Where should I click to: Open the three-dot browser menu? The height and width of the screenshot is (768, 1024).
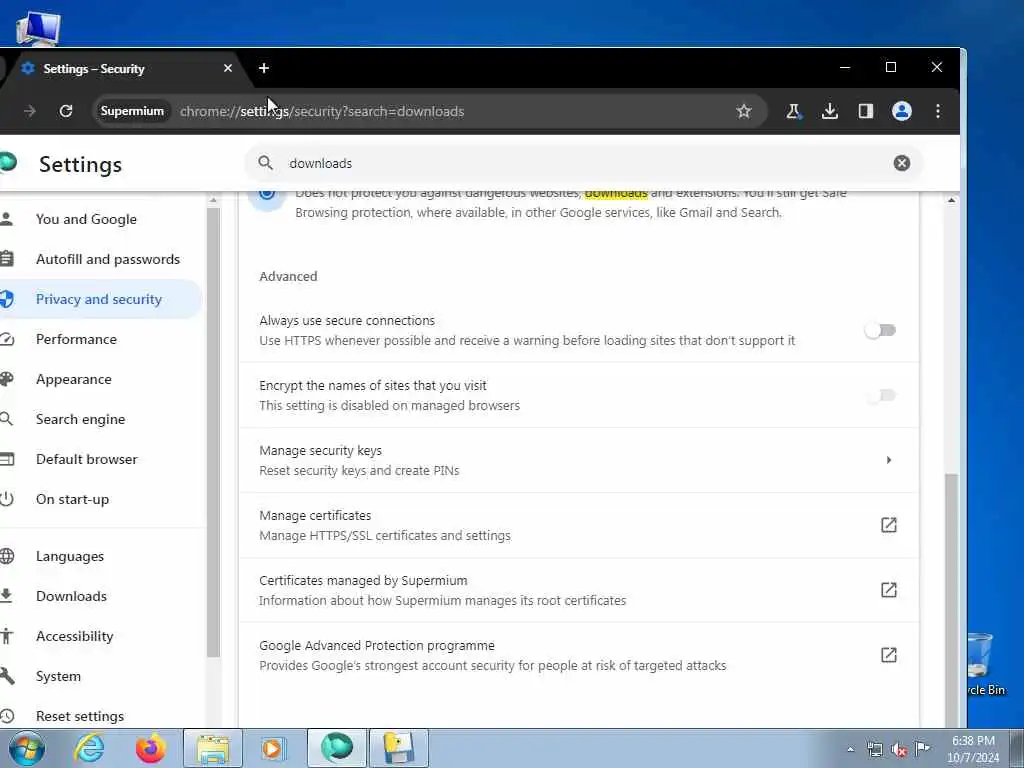point(938,111)
